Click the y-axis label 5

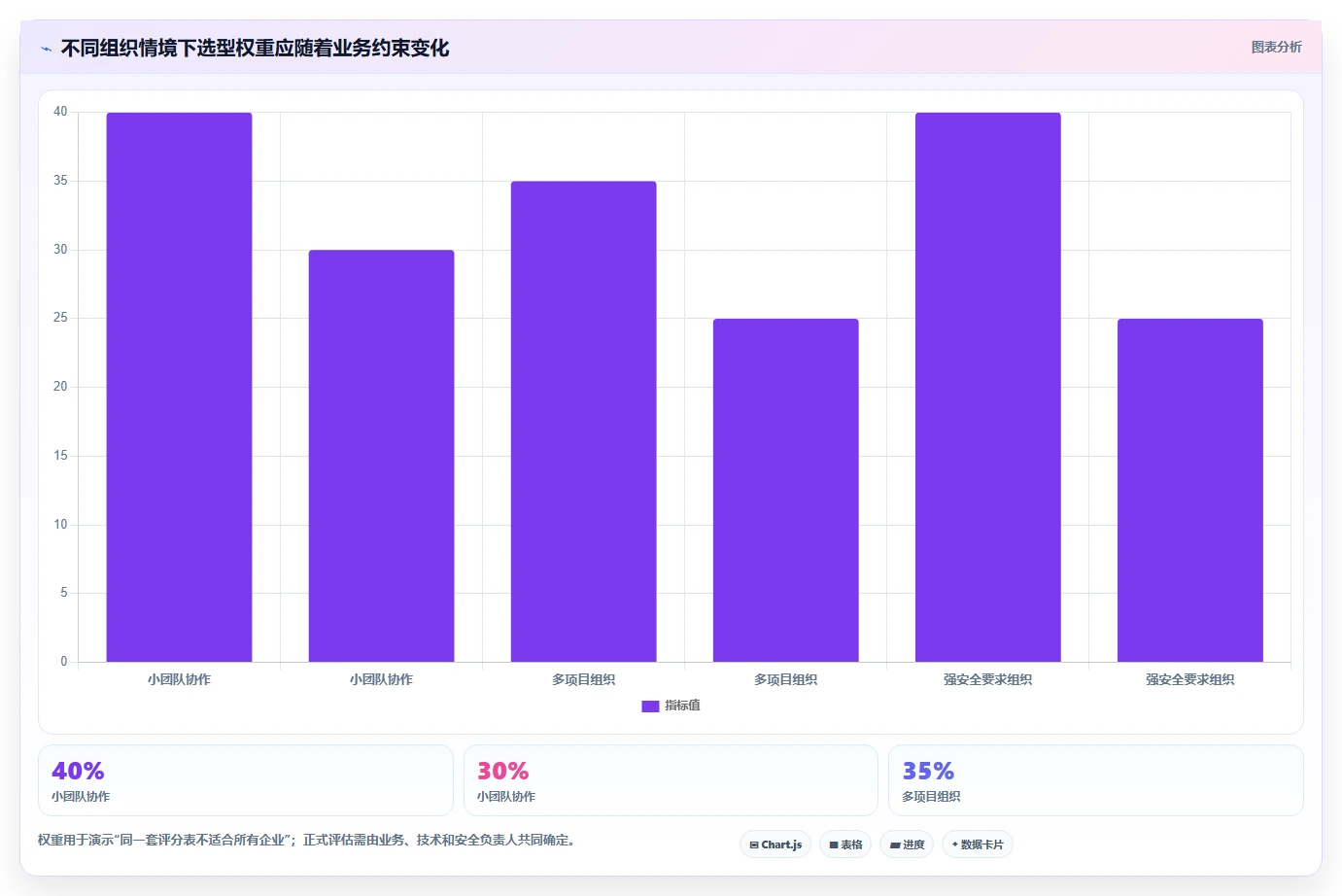pyautogui.click(x=64, y=593)
